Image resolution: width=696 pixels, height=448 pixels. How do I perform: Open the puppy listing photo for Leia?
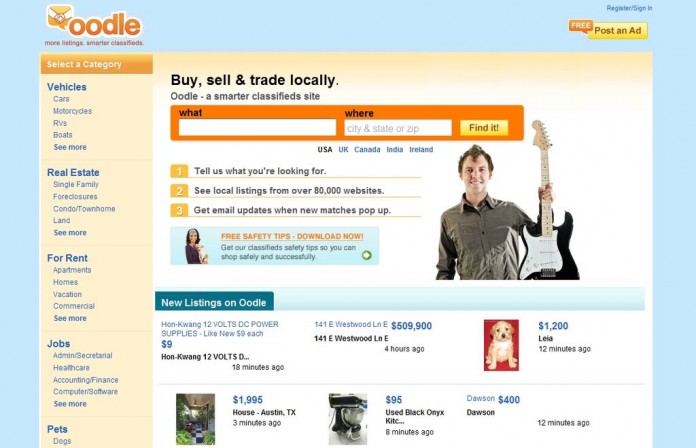click(501, 345)
